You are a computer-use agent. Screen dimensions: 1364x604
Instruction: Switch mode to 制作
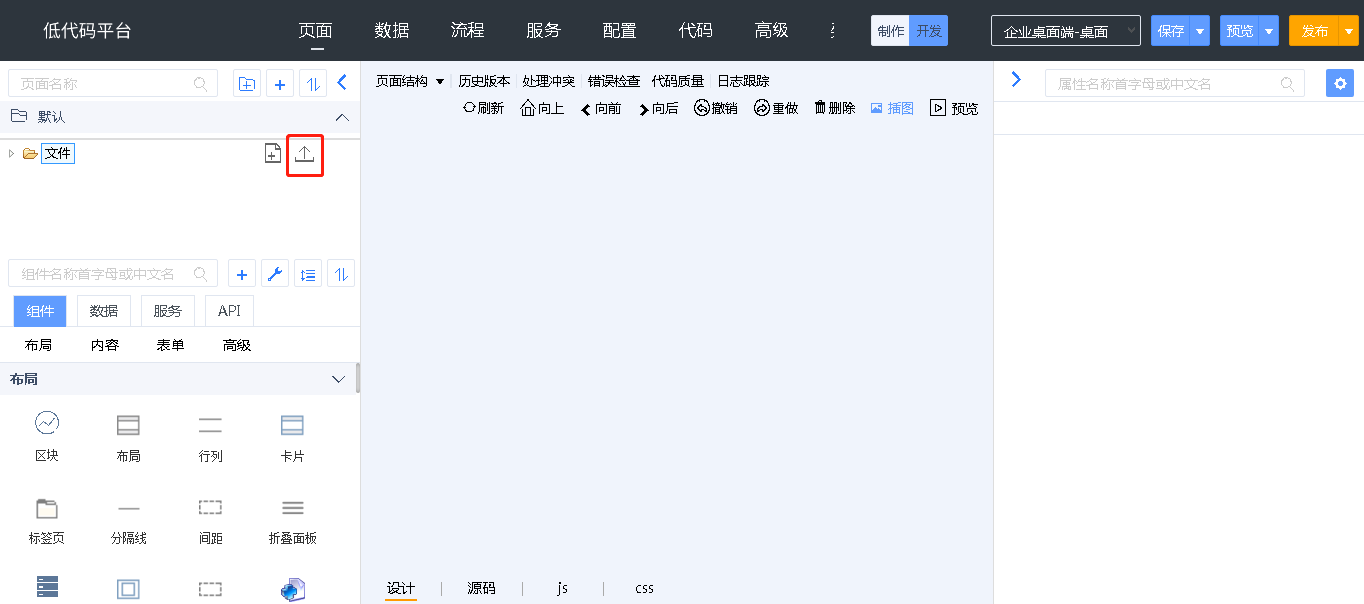click(x=890, y=31)
